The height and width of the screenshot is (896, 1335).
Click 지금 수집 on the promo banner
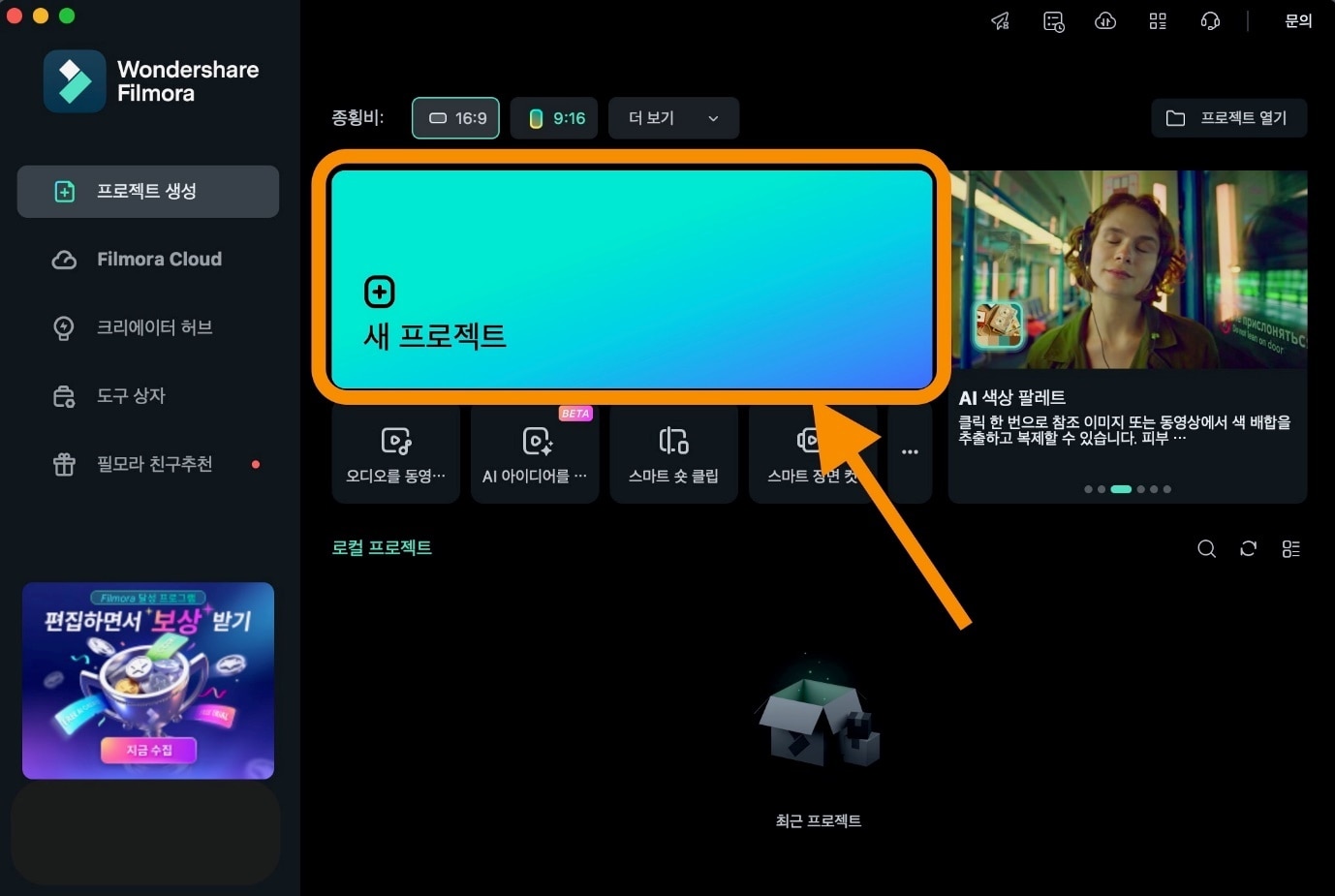click(148, 750)
